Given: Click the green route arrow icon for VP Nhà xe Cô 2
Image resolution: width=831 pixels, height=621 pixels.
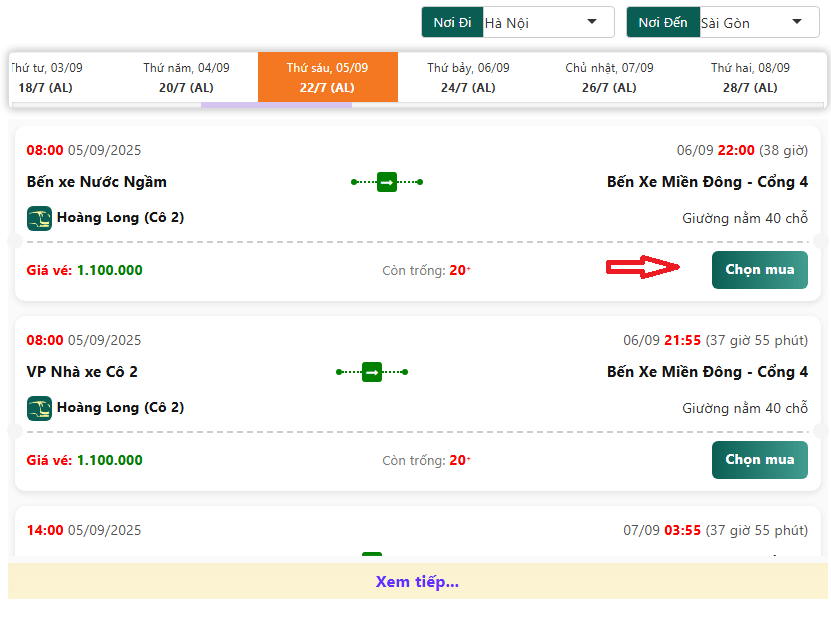Looking at the screenshot, I should click(372, 372).
